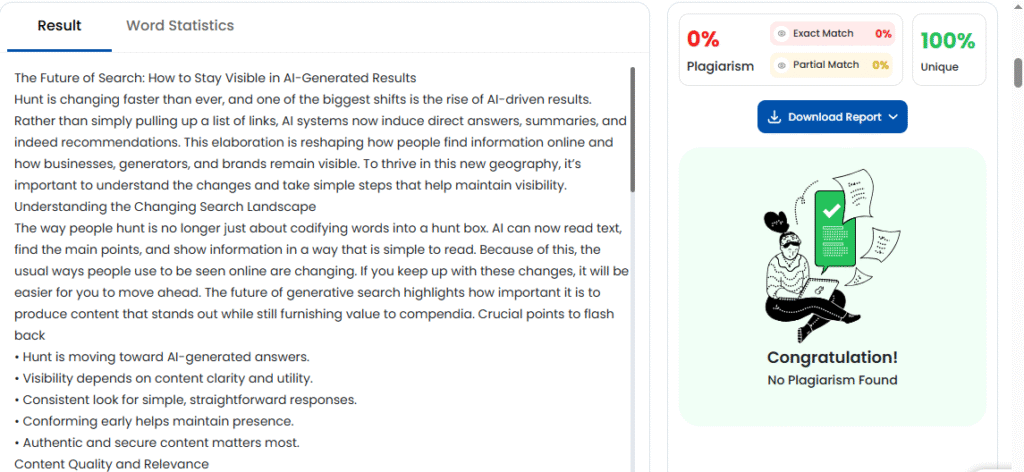The image size is (1024, 472).
Task: Click the green 100% Unique score
Action: pyautogui.click(x=947, y=41)
